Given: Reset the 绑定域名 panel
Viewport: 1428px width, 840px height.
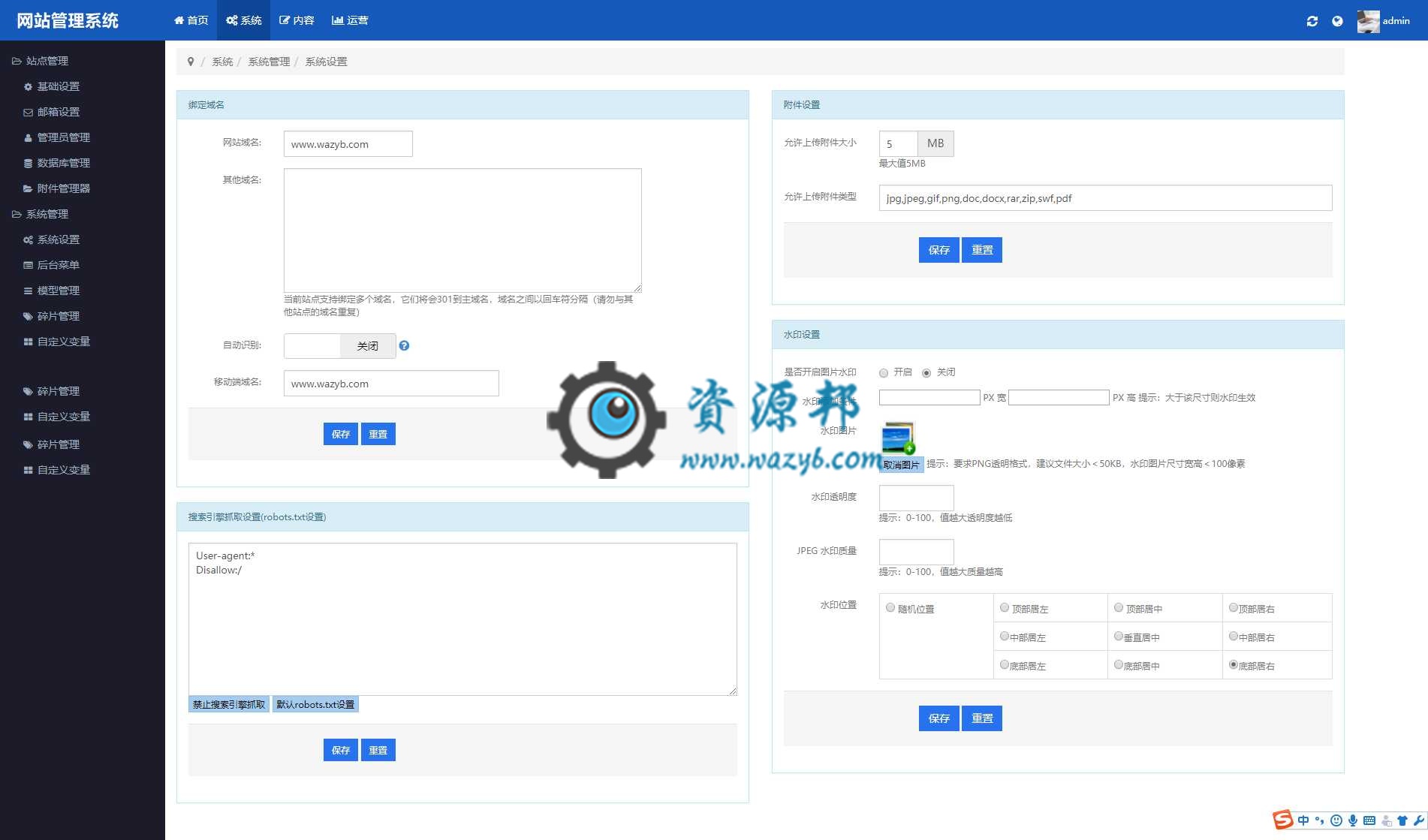Looking at the screenshot, I should pos(378,434).
